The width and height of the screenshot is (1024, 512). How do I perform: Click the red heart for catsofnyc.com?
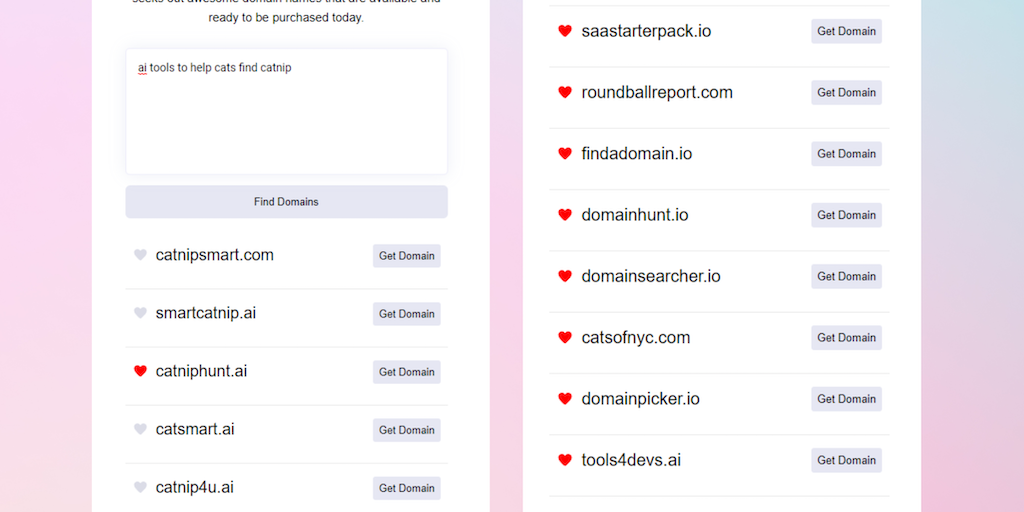pos(565,338)
